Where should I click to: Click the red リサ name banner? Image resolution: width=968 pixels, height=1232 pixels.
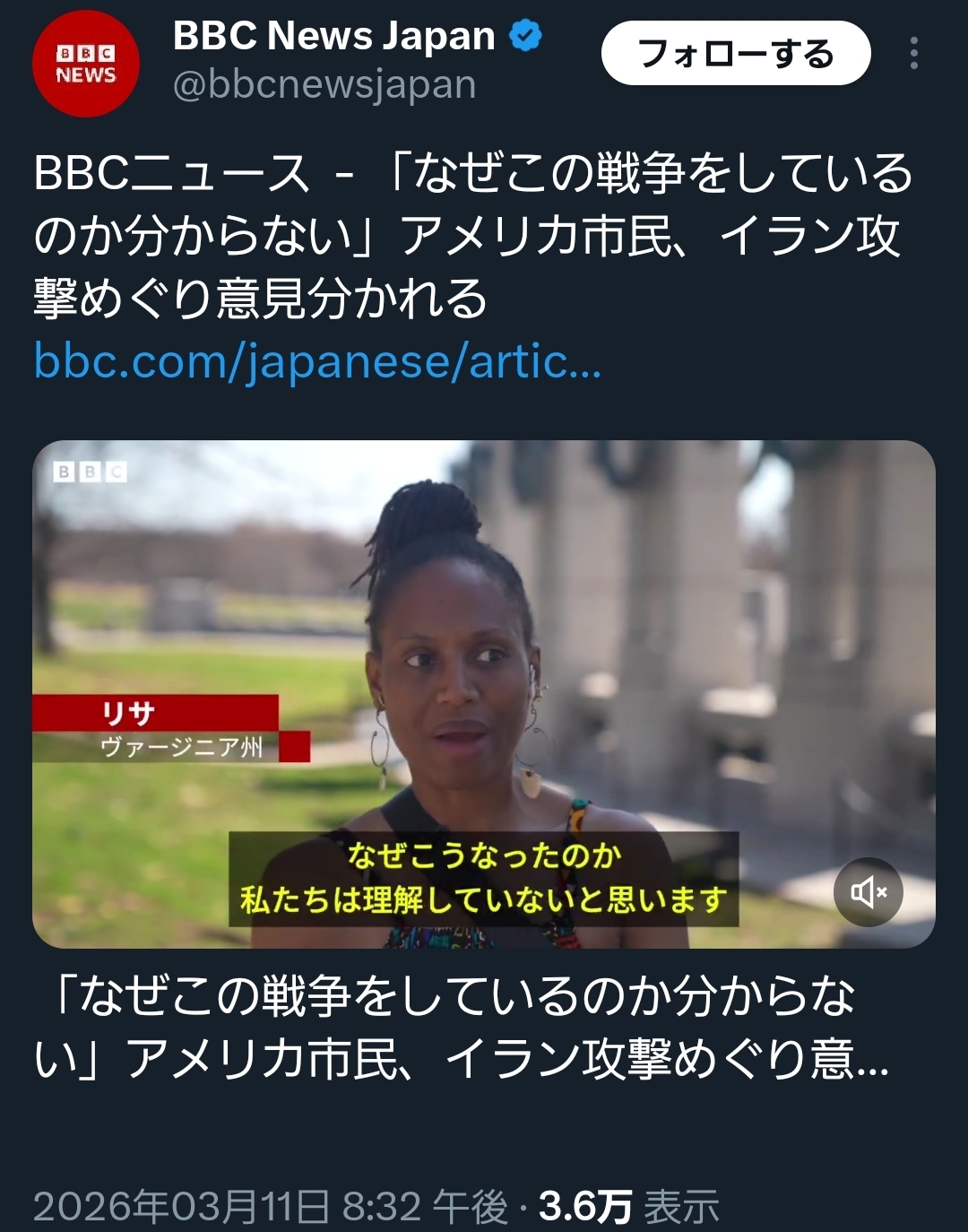click(x=155, y=713)
